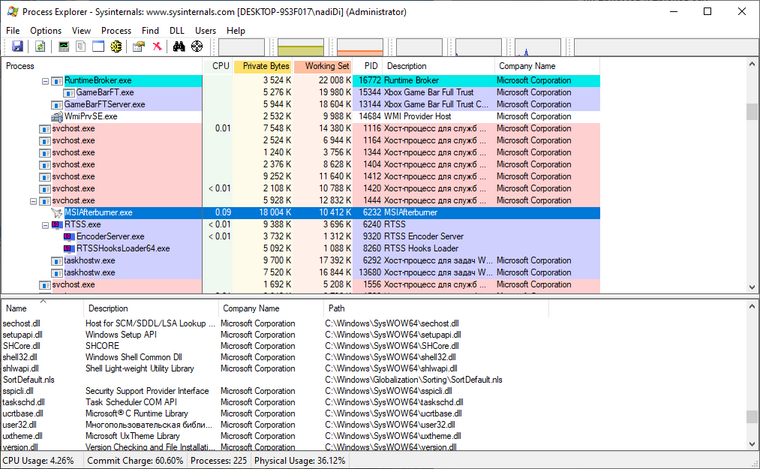
Task: Click the crosshair Find Window icon
Action: [x=197, y=47]
